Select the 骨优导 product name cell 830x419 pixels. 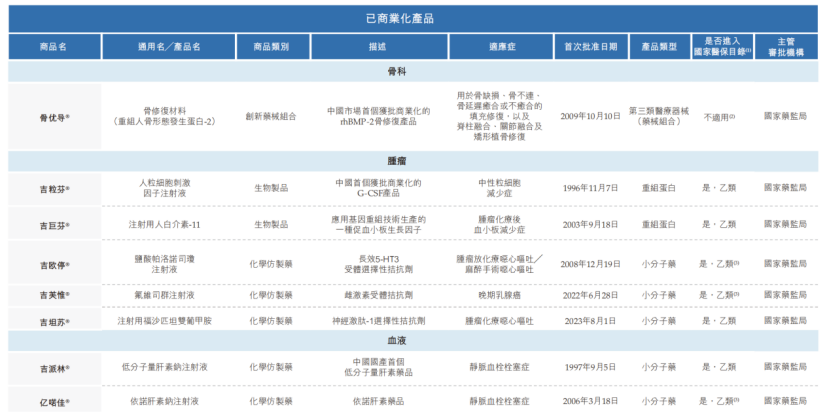55,117
